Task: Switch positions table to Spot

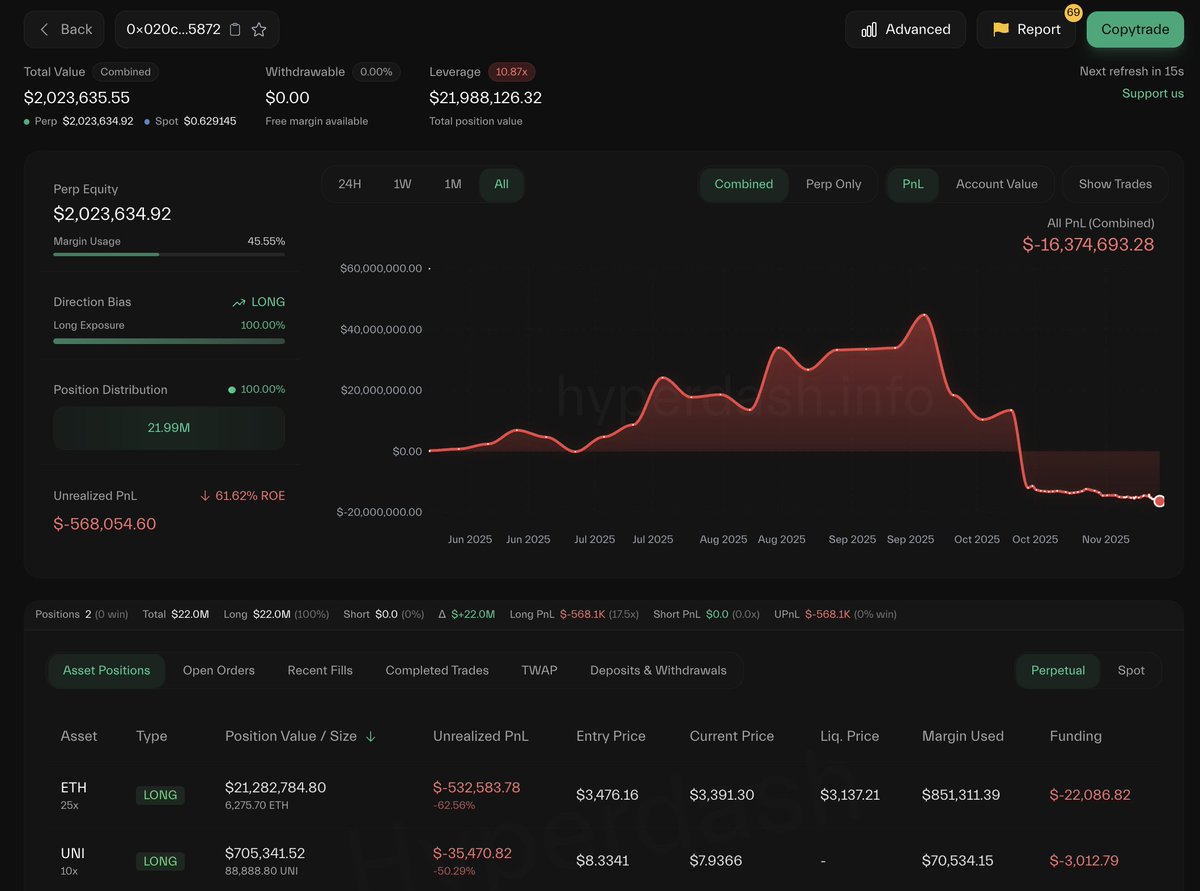Action: coord(1131,670)
